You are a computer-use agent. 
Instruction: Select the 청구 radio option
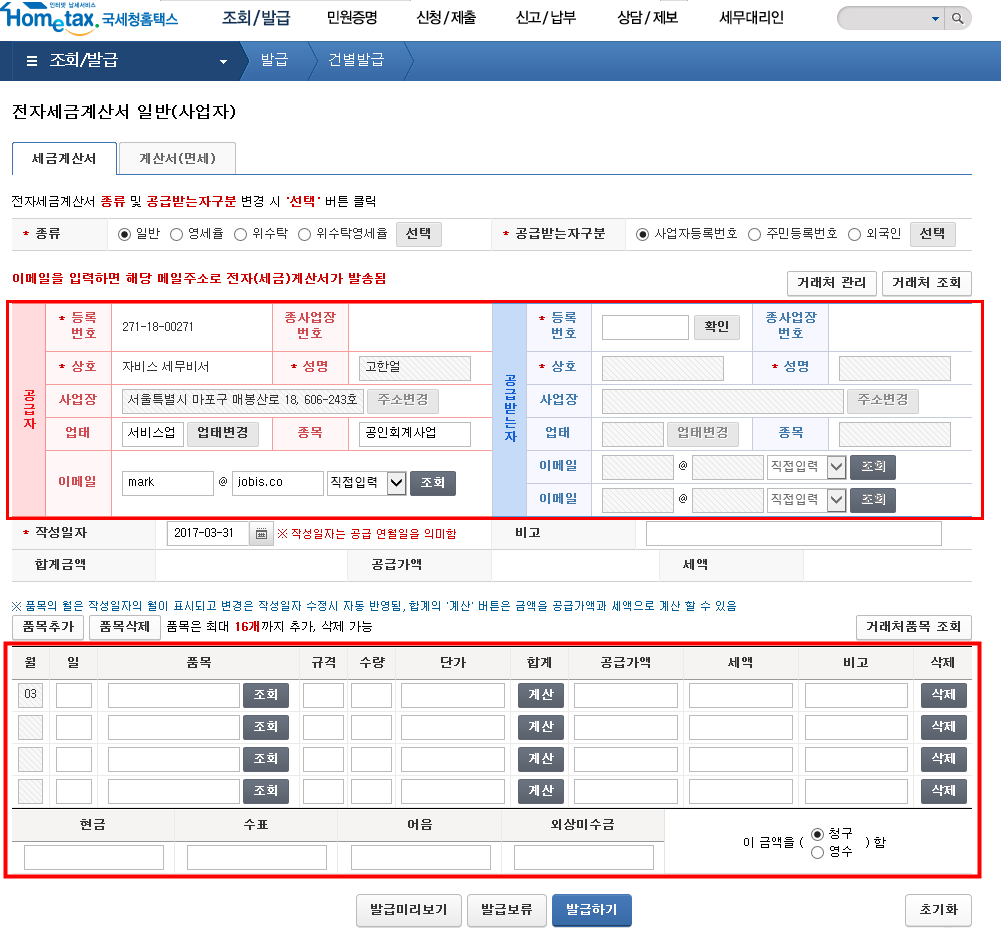(x=817, y=834)
